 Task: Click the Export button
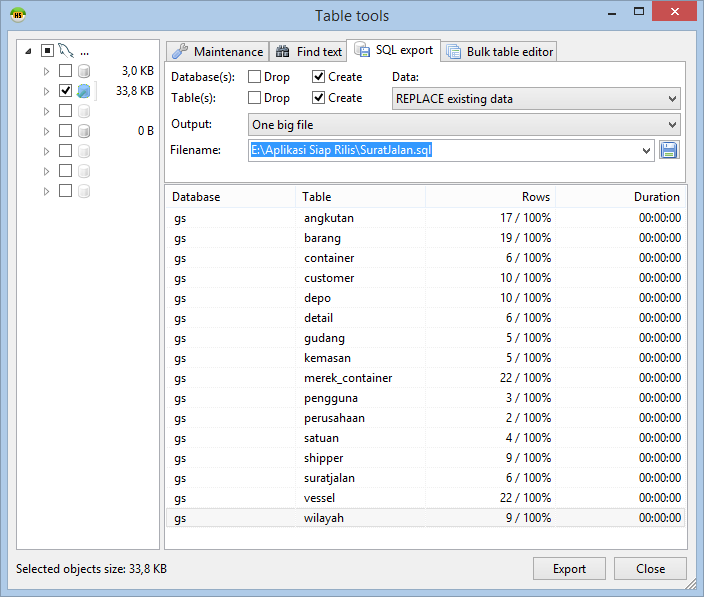pyautogui.click(x=569, y=569)
